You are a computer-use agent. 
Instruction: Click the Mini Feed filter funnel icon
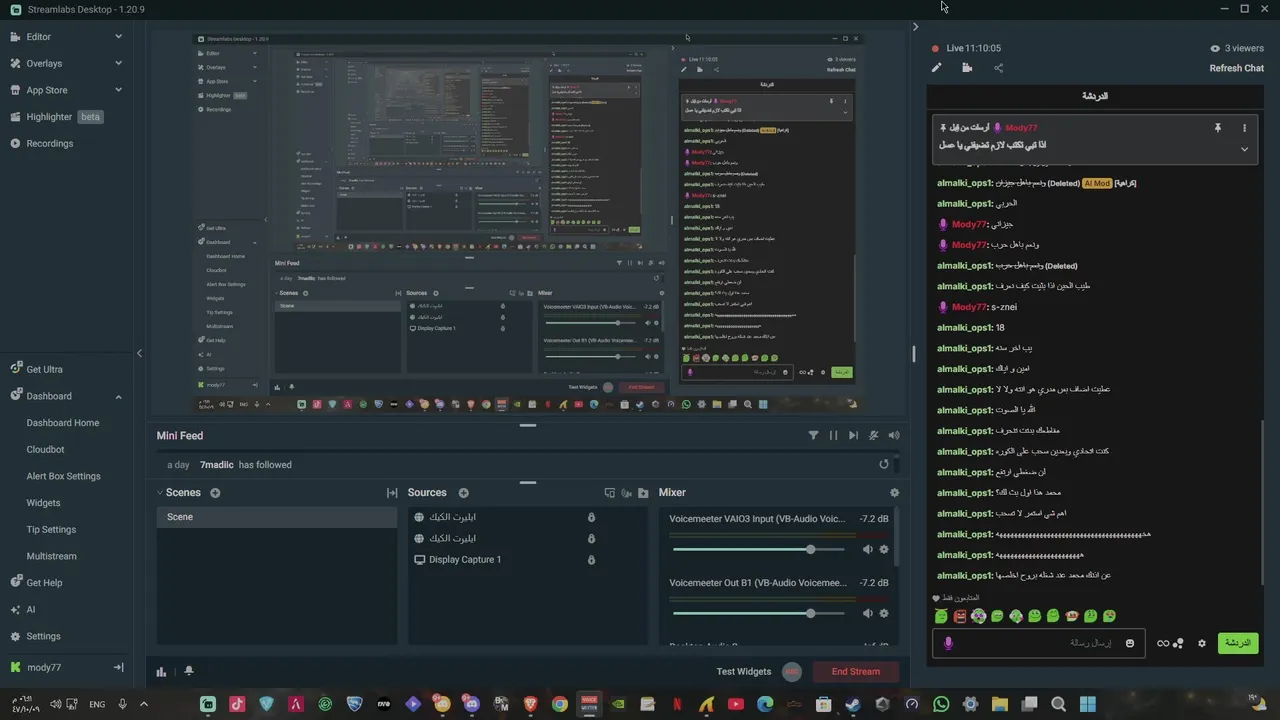tap(813, 435)
